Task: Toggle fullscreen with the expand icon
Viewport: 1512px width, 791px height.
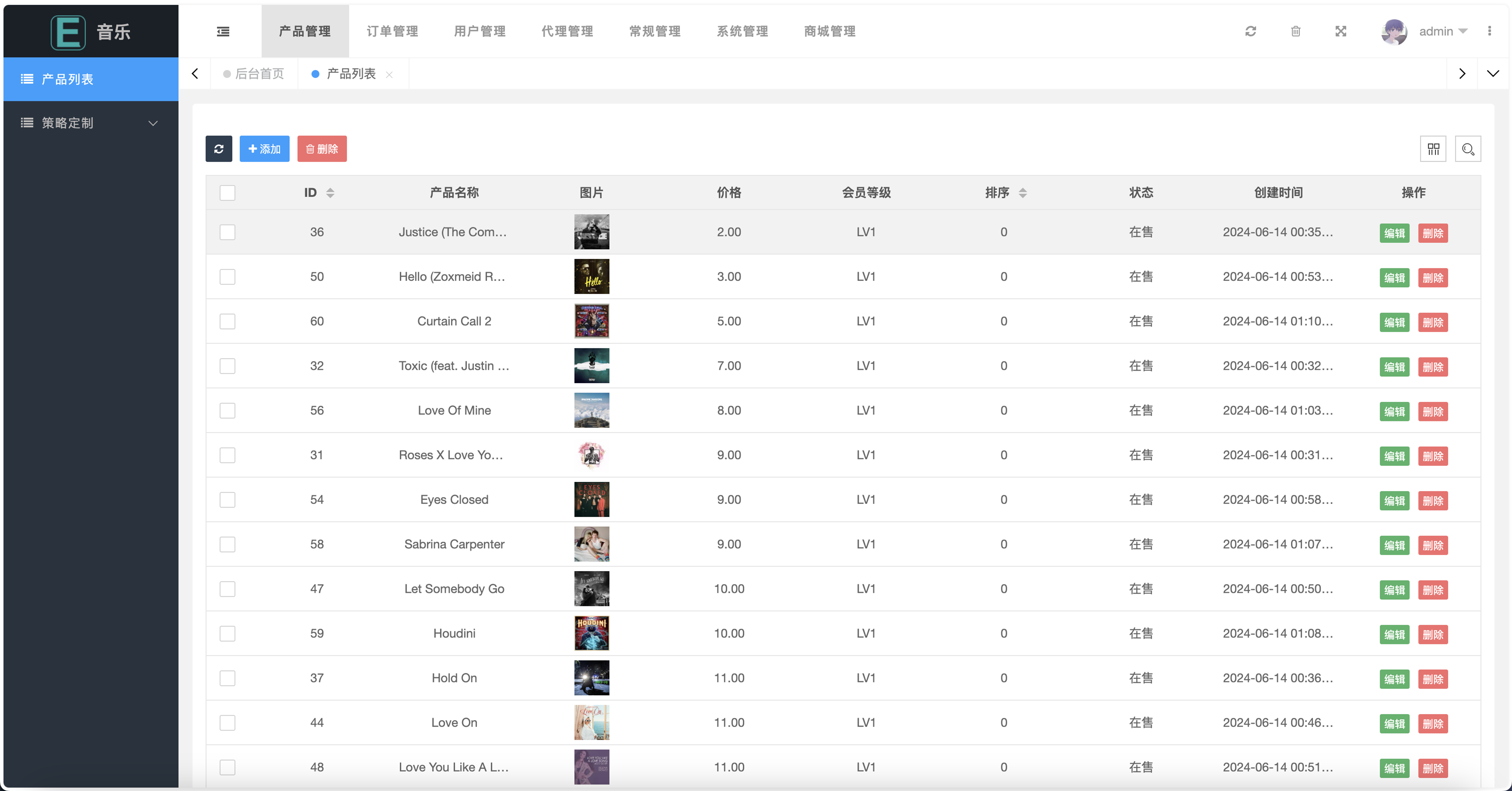Action: (1340, 31)
